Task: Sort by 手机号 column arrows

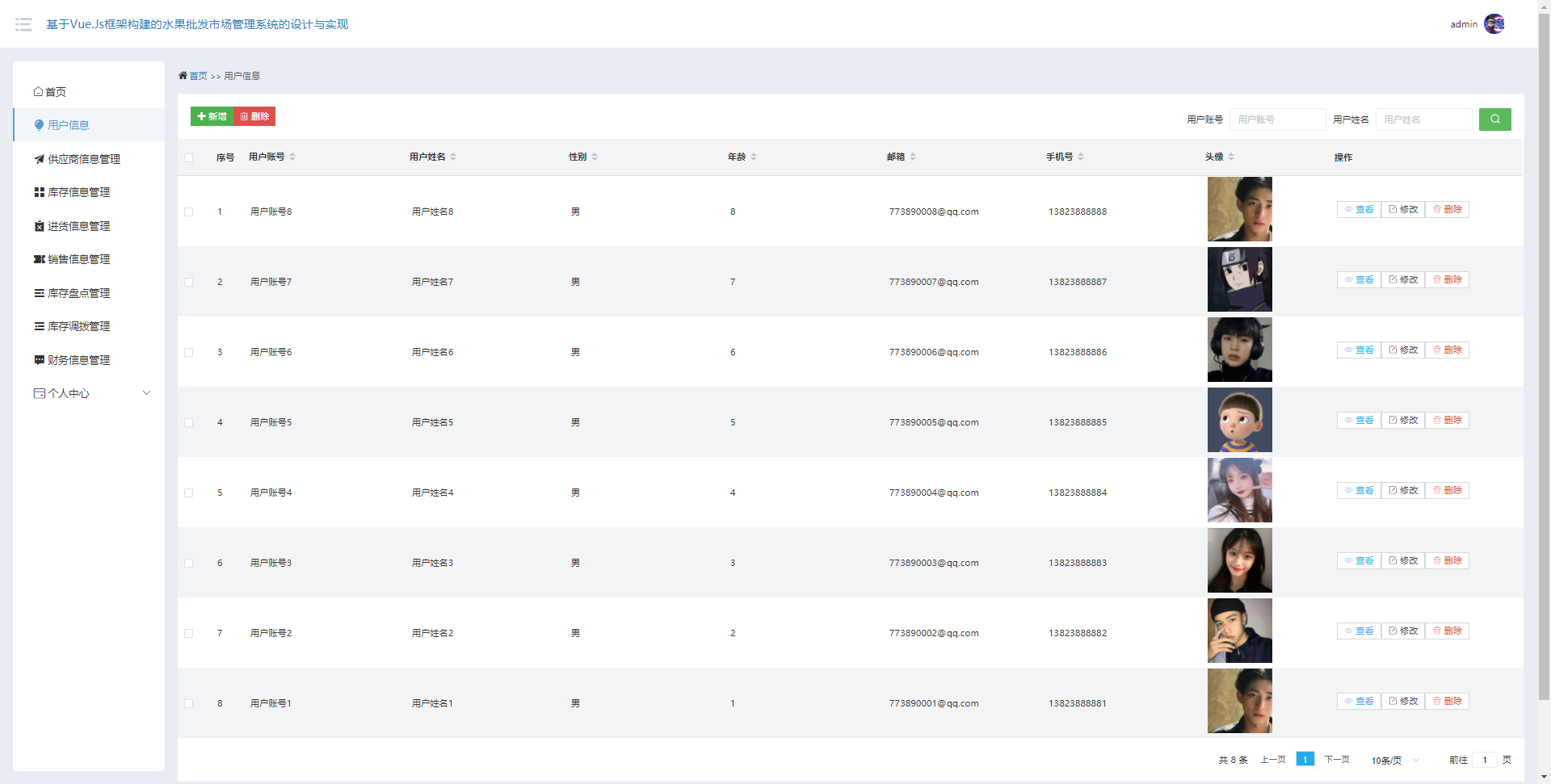Action: click(1081, 157)
